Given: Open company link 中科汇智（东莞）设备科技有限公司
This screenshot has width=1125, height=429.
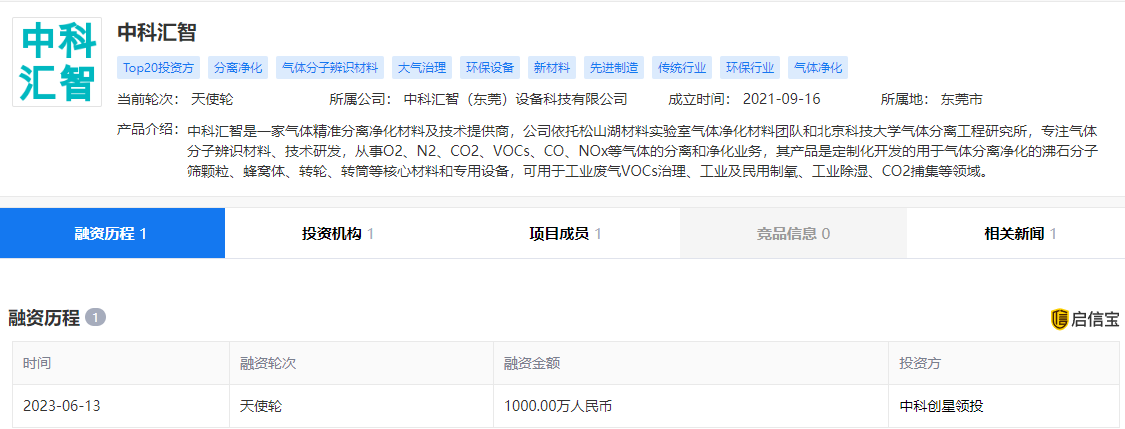Looking at the screenshot, I should (x=516, y=99).
